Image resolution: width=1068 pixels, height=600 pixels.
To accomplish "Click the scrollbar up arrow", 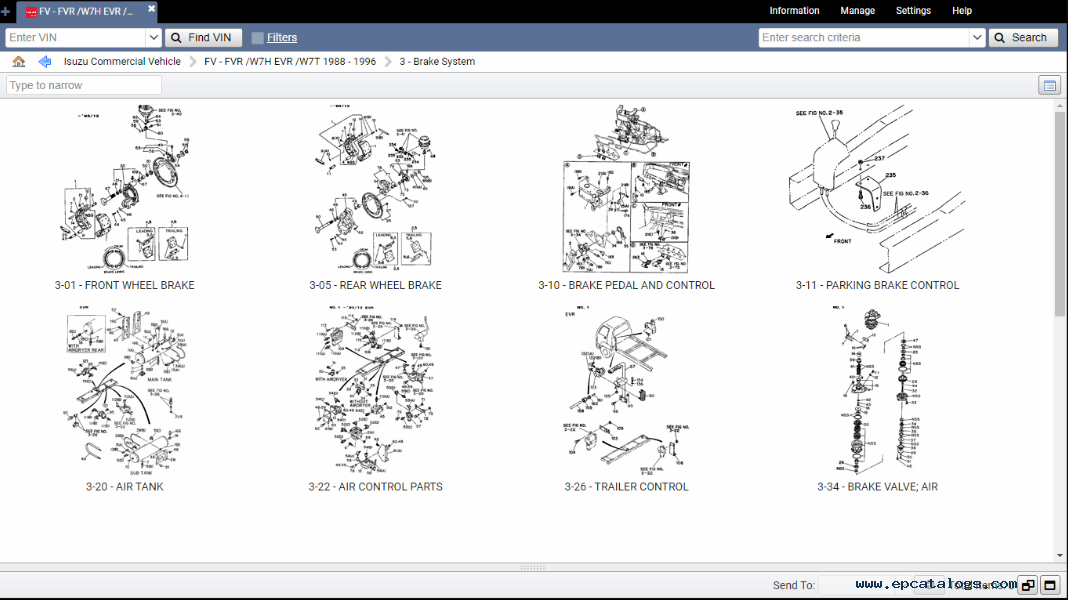I will pos(1059,106).
